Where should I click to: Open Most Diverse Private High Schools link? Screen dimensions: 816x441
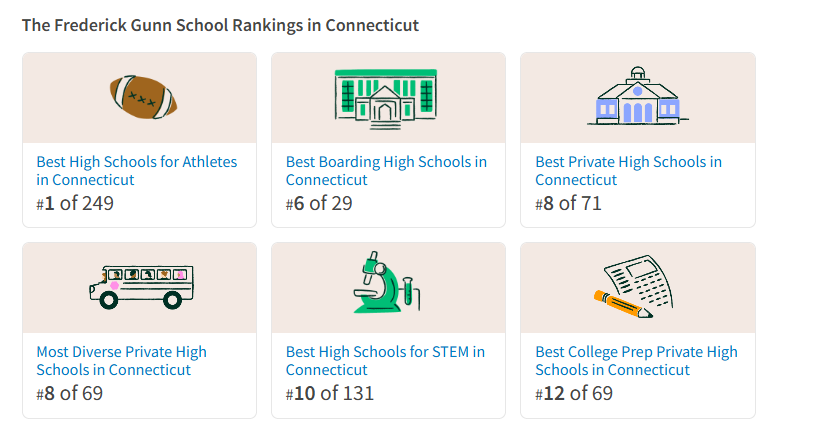click(121, 361)
